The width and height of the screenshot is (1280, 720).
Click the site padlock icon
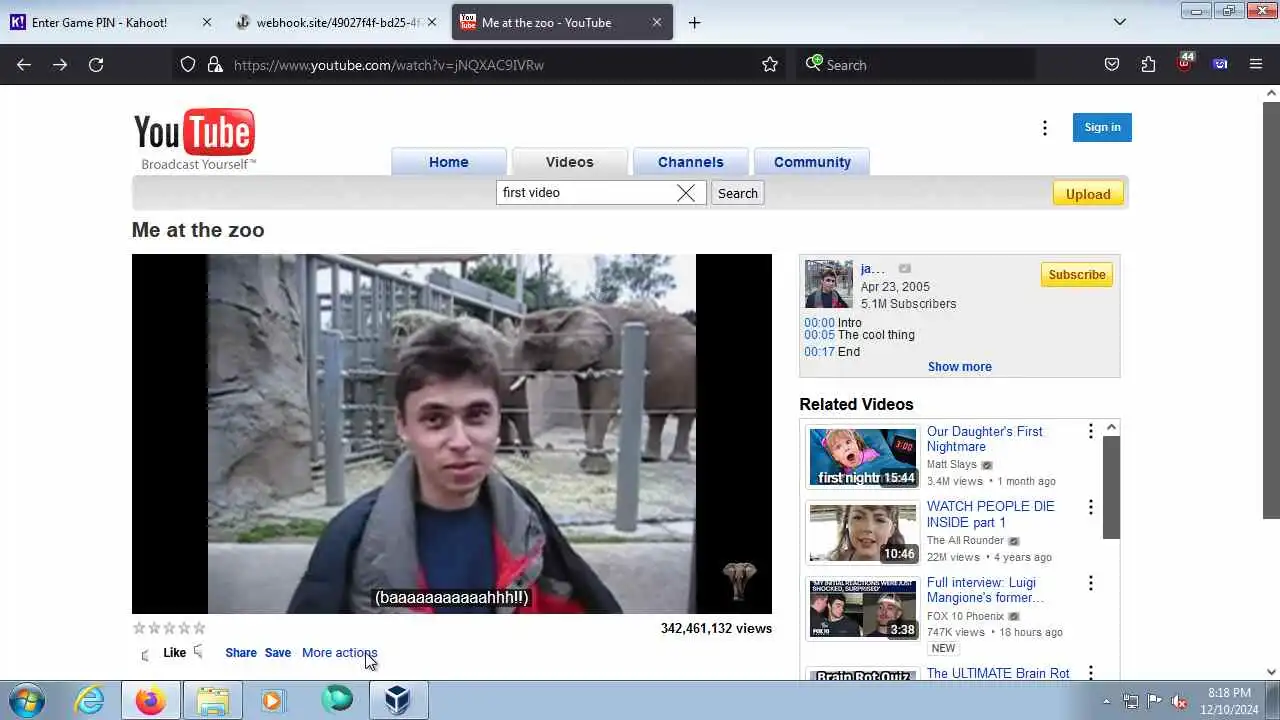click(214, 65)
